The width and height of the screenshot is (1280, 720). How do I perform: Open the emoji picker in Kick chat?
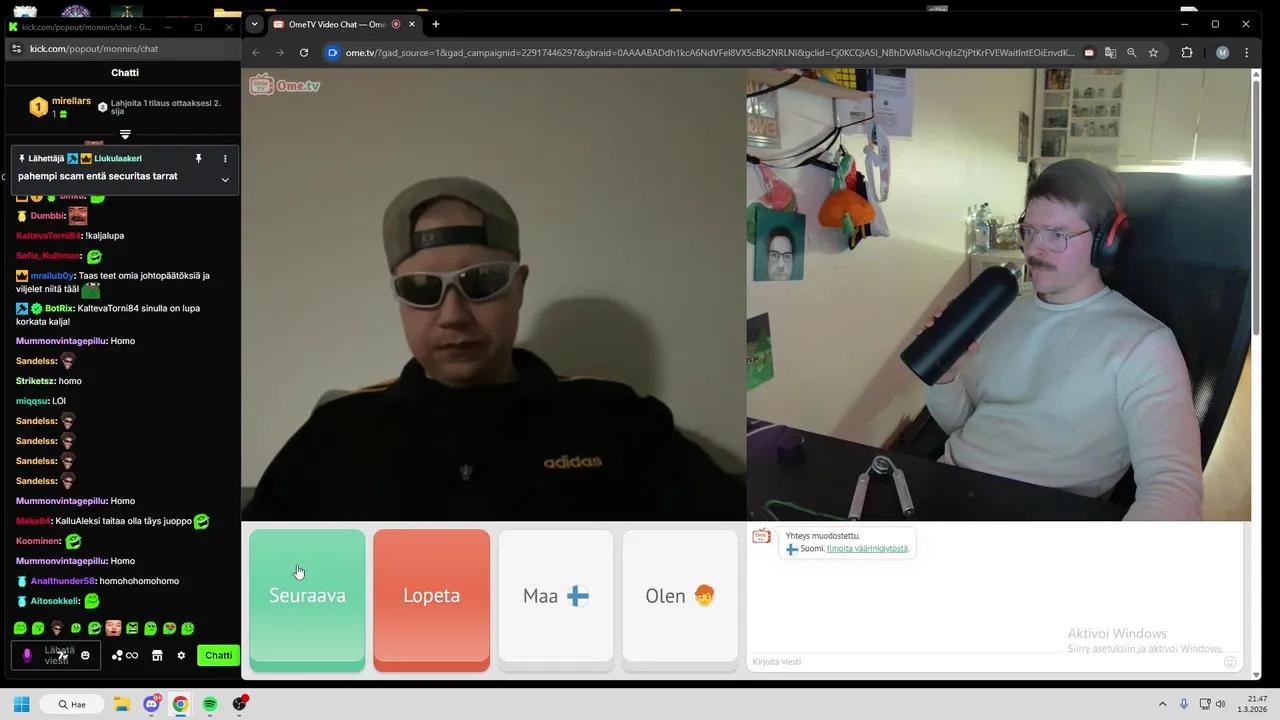[x=85, y=656]
